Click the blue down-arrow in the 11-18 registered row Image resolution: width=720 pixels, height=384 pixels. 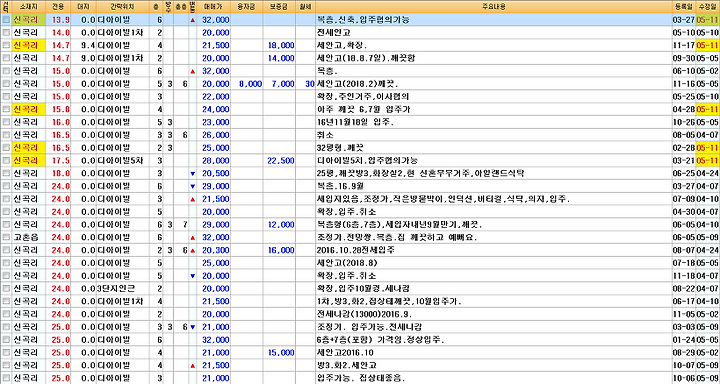coord(192,276)
